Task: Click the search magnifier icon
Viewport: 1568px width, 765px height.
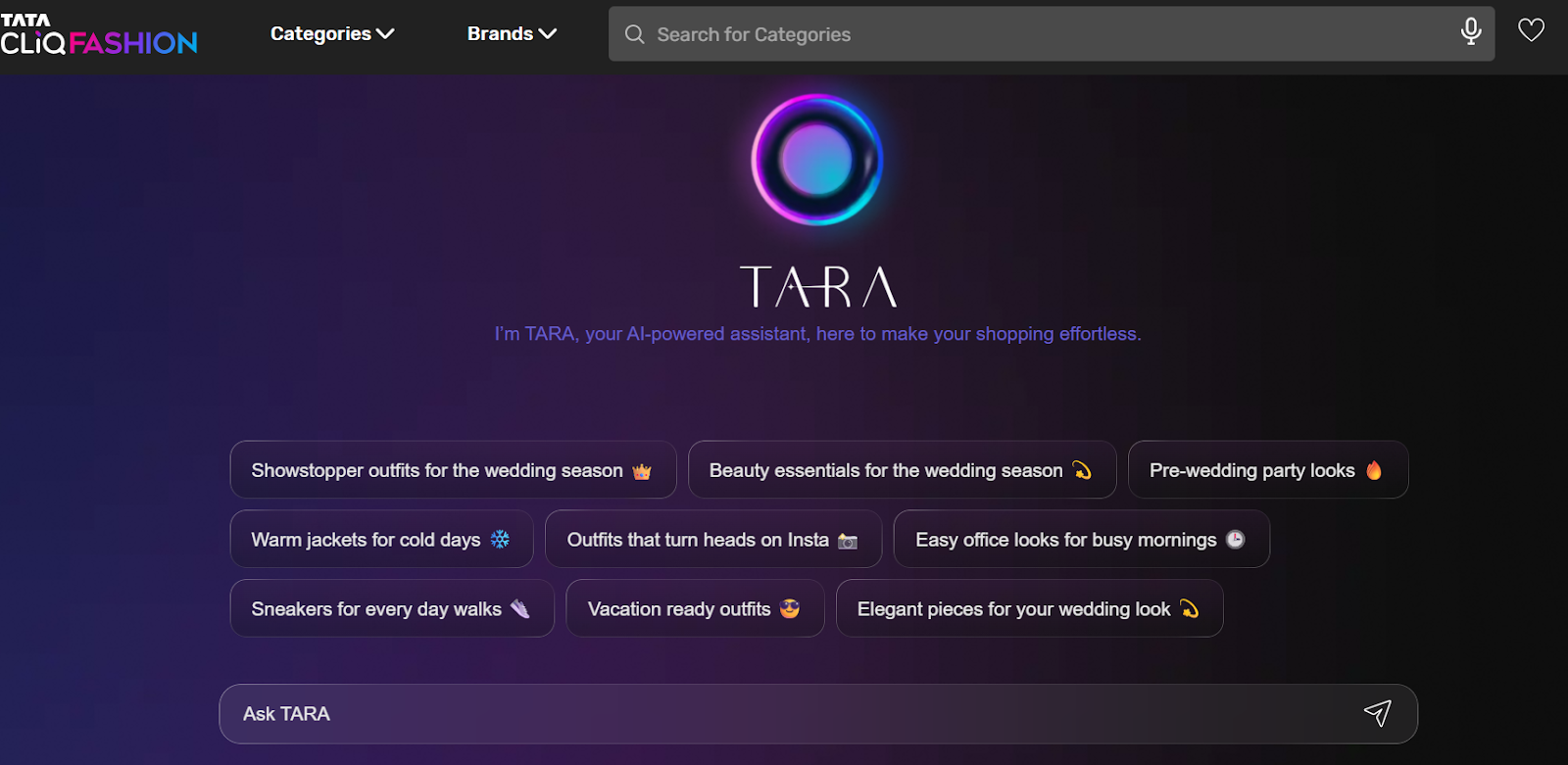Action: 634,34
